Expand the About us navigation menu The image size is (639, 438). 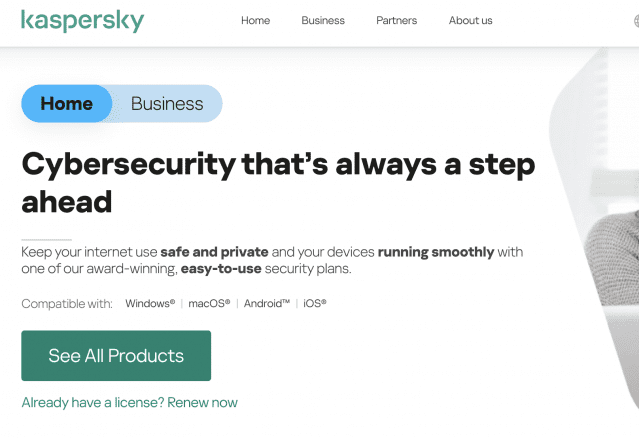(470, 21)
